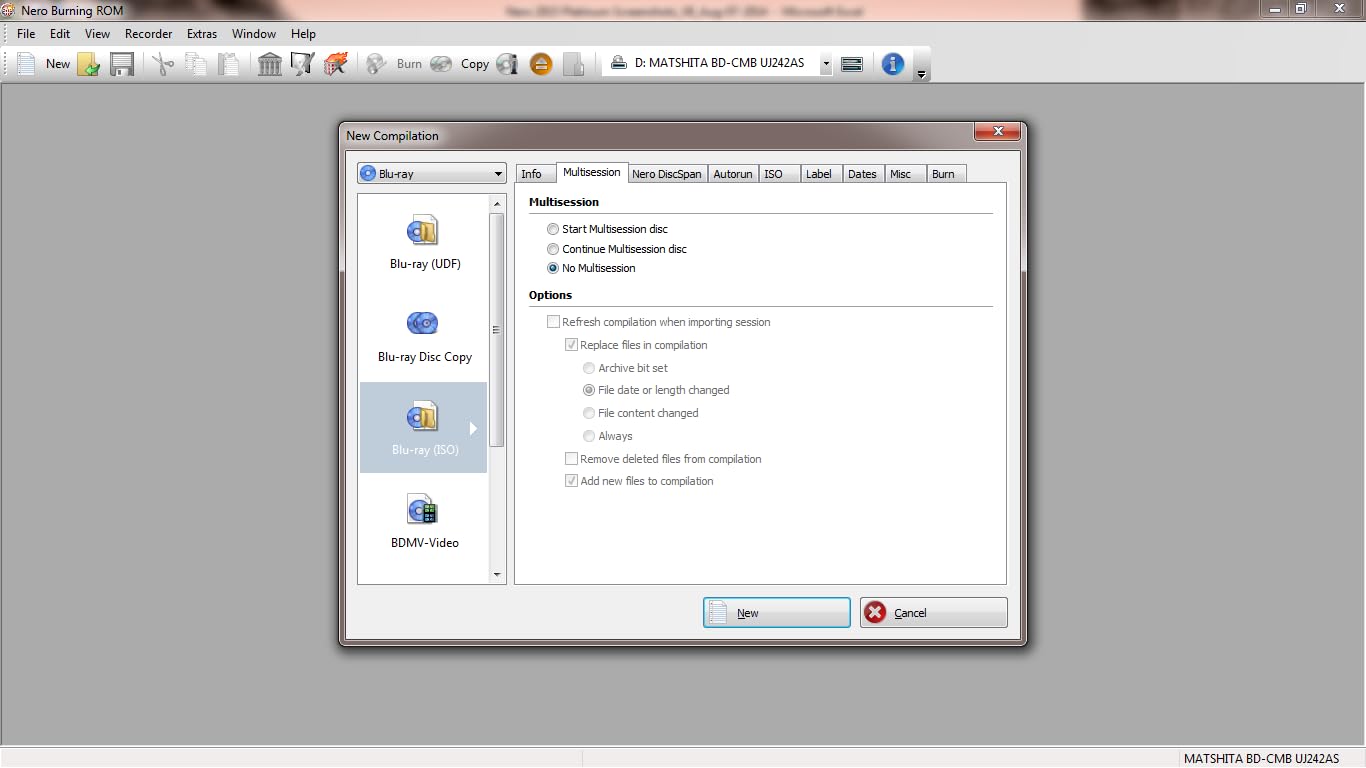Click the New label in the toolbar
Viewport: 1366px width, 768px height.
pyautogui.click(x=58, y=64)
